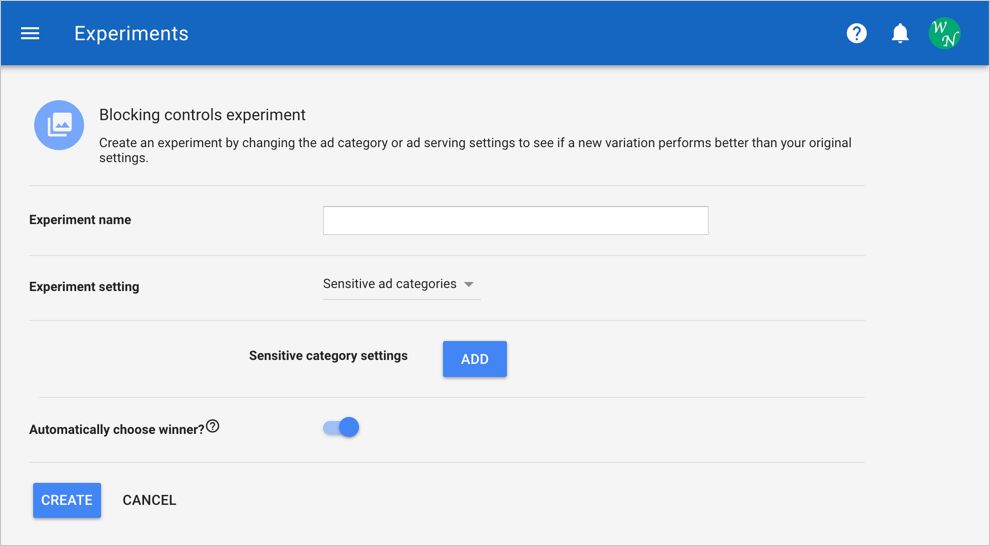Cancel the experiment creation
Image resolution: width=990 pixels, height=546 pixels.
(149, 500)
